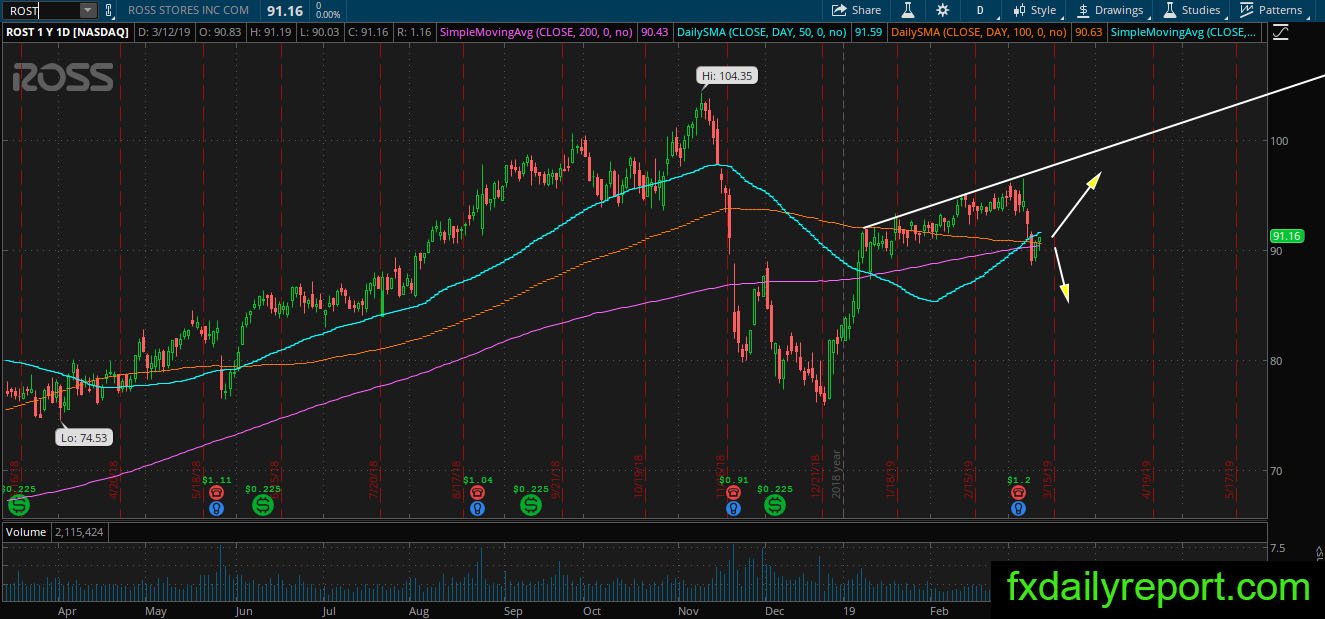Click the truncated cyan SimpleMovingAvg label
1325x619 pixels.
[x=1185, y=32]
